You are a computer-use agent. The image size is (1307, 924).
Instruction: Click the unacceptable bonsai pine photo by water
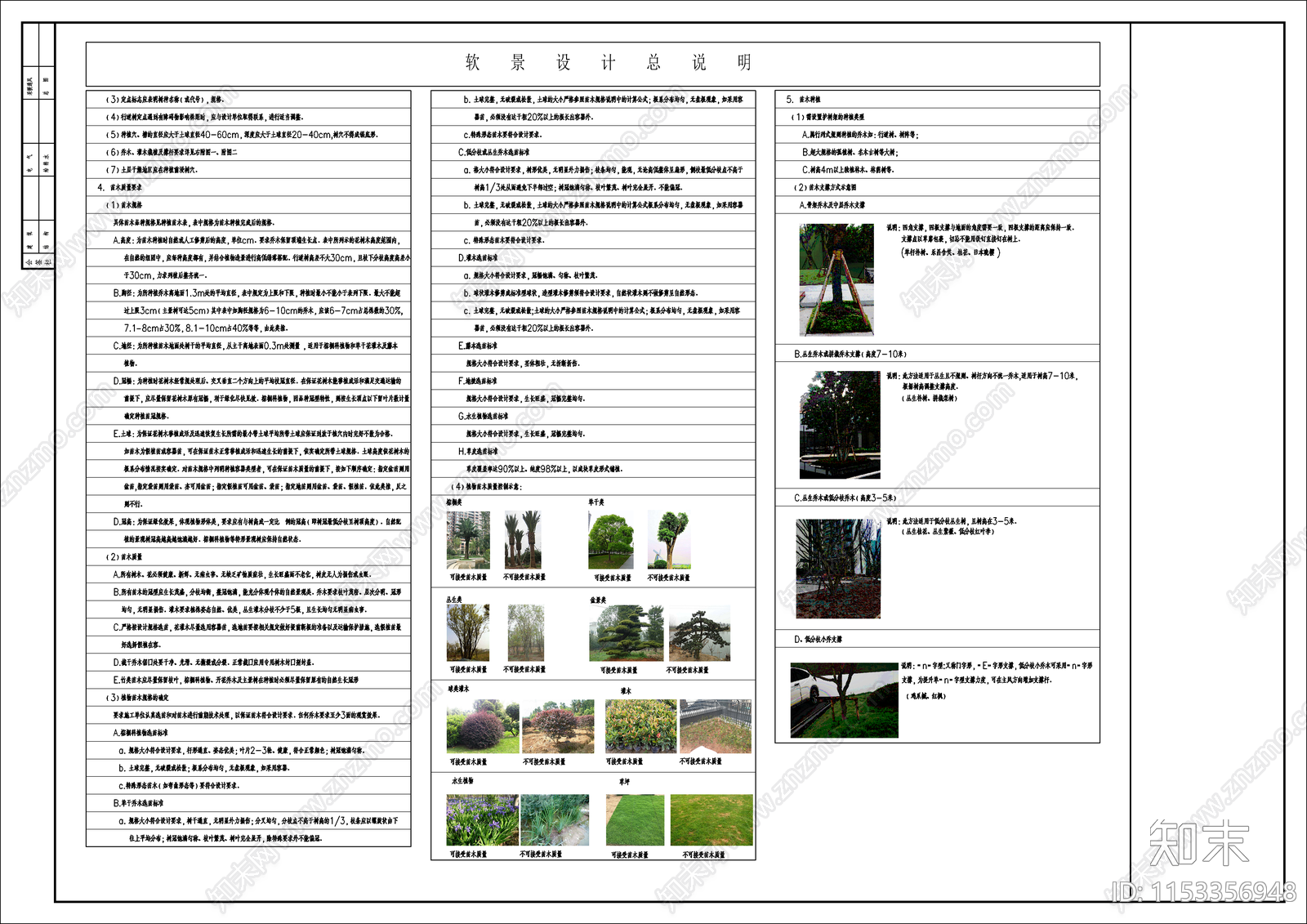coord(700,633)
